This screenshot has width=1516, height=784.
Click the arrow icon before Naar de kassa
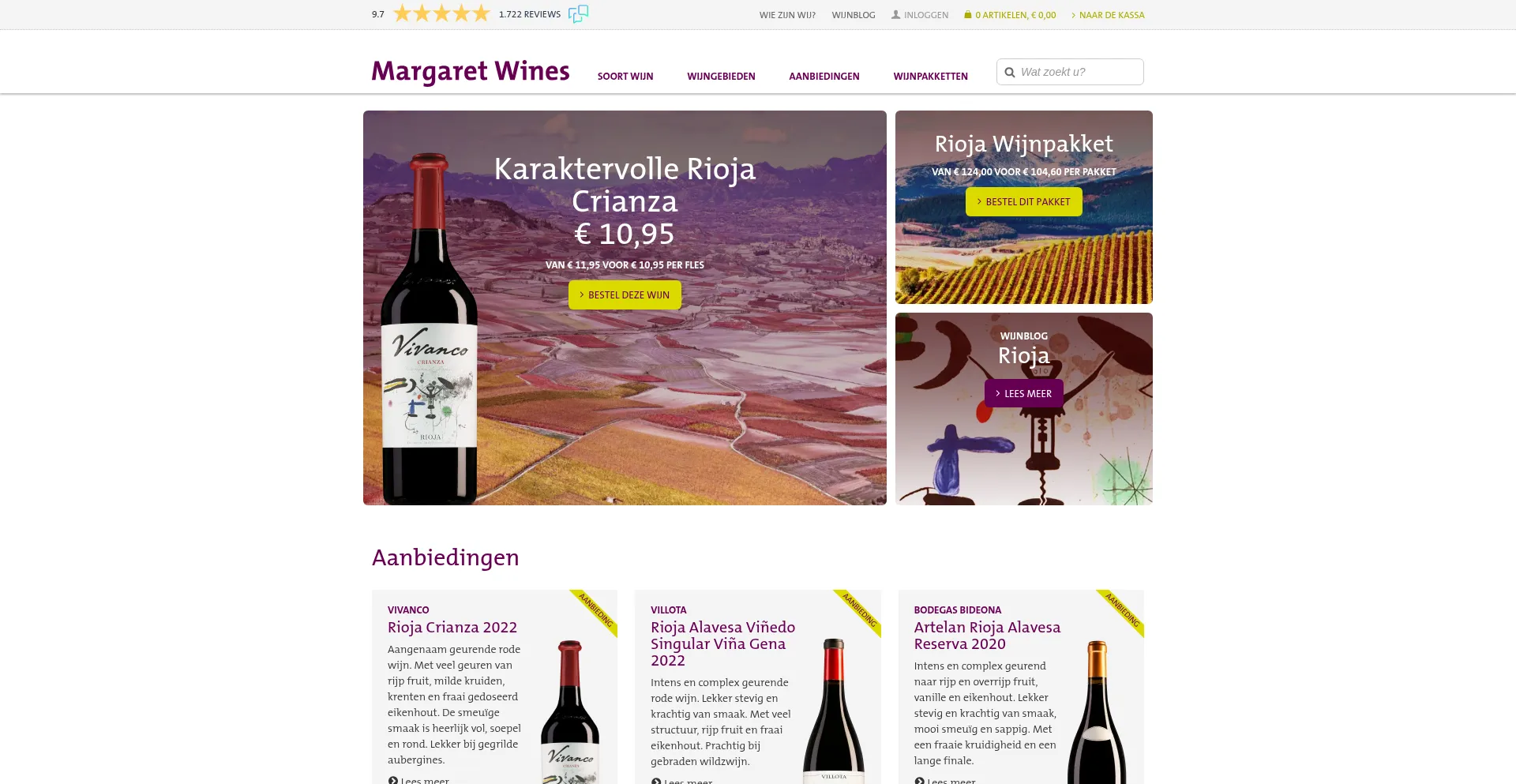point(1074,15)
